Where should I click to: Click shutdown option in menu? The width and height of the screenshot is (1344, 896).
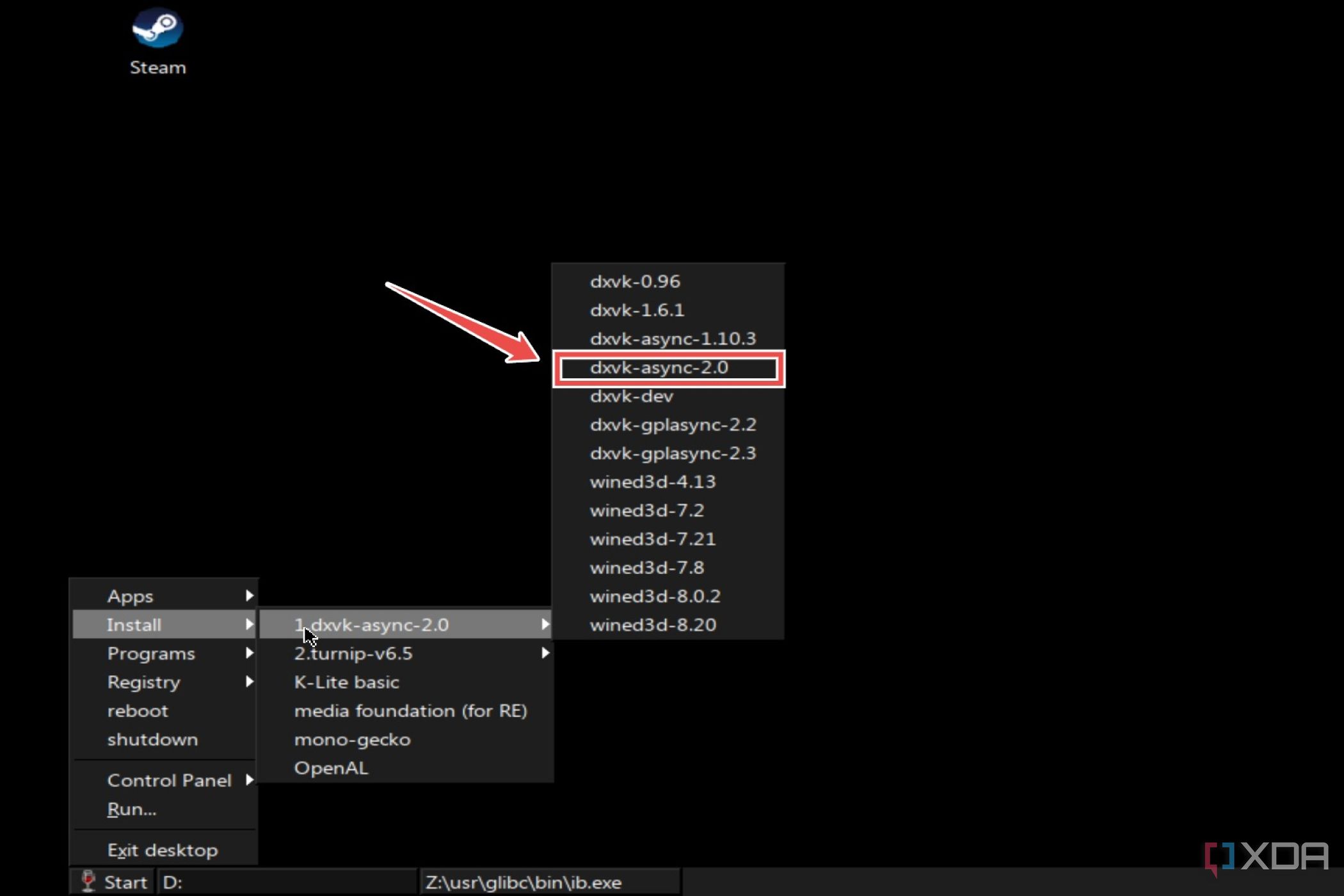click(152, 738)
